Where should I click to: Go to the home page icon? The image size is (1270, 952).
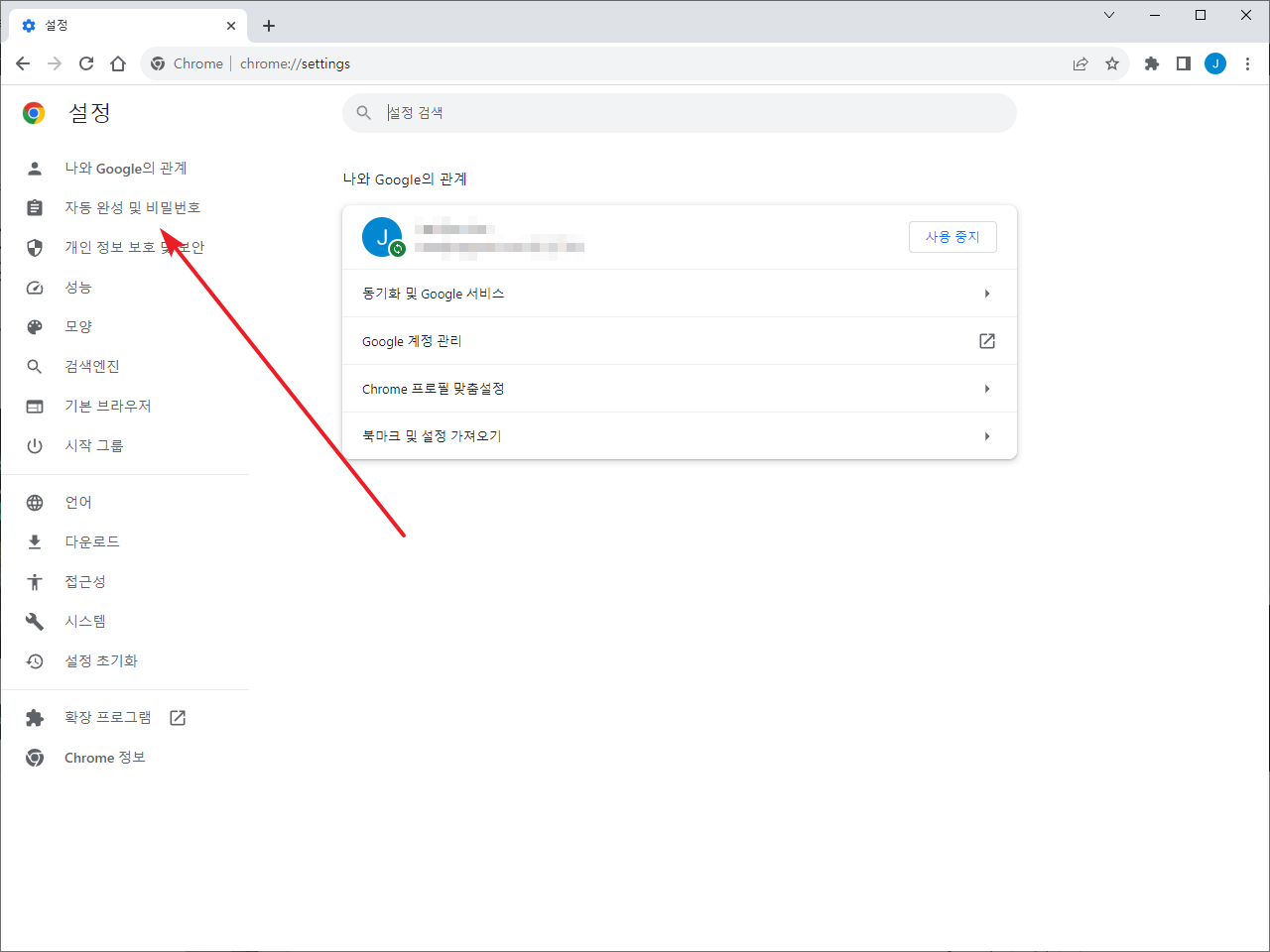pyautogui.click(x=118, y=63)
